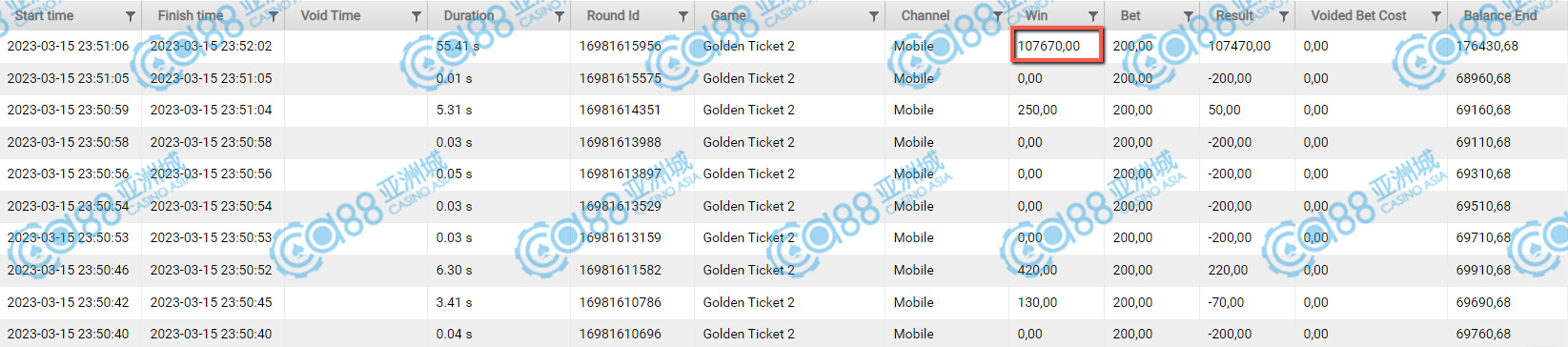
Task: Open filter icon on Game column
Action: [x=874, y=16]
